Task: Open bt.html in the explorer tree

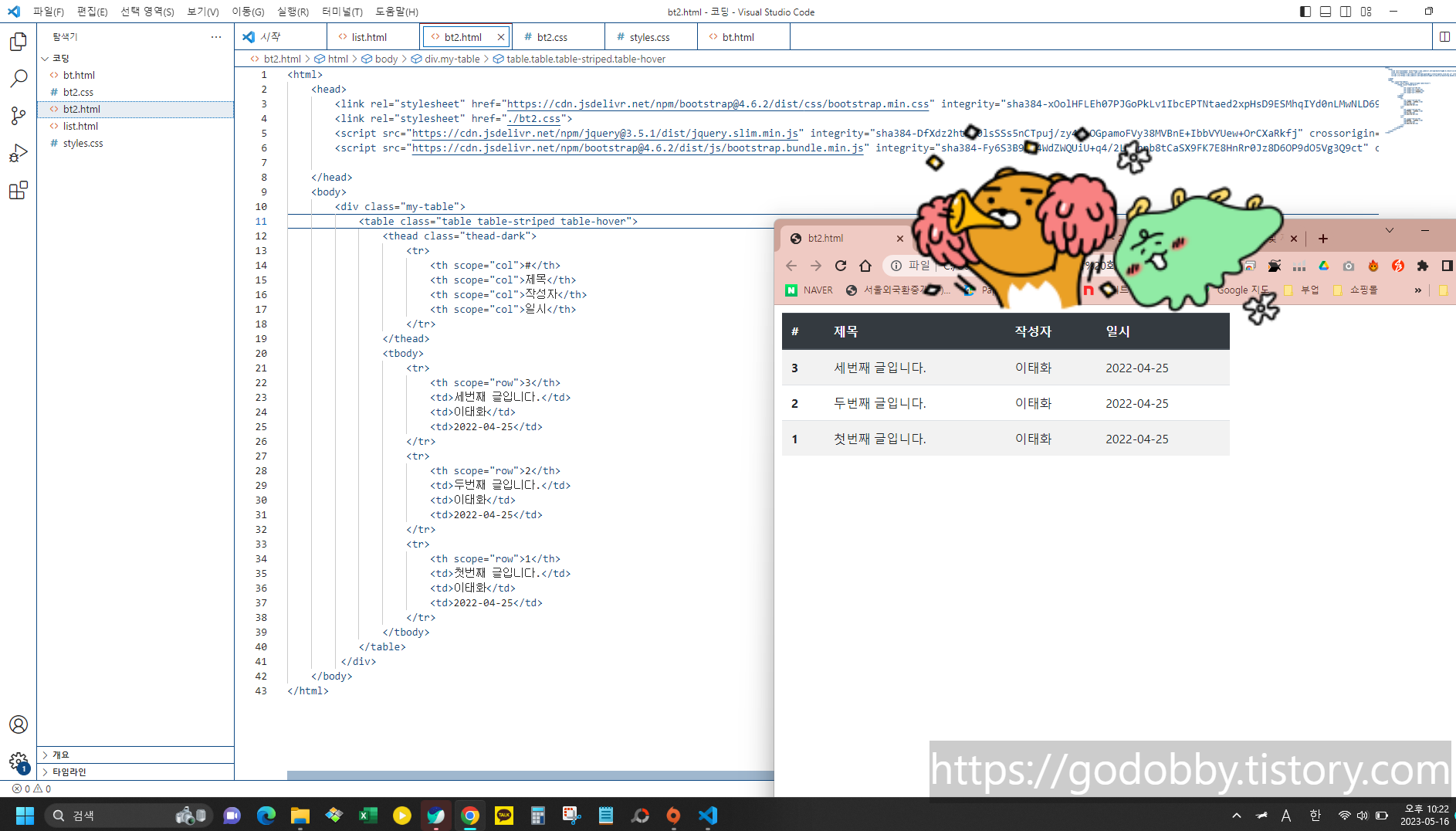Action: coord(135,75)
